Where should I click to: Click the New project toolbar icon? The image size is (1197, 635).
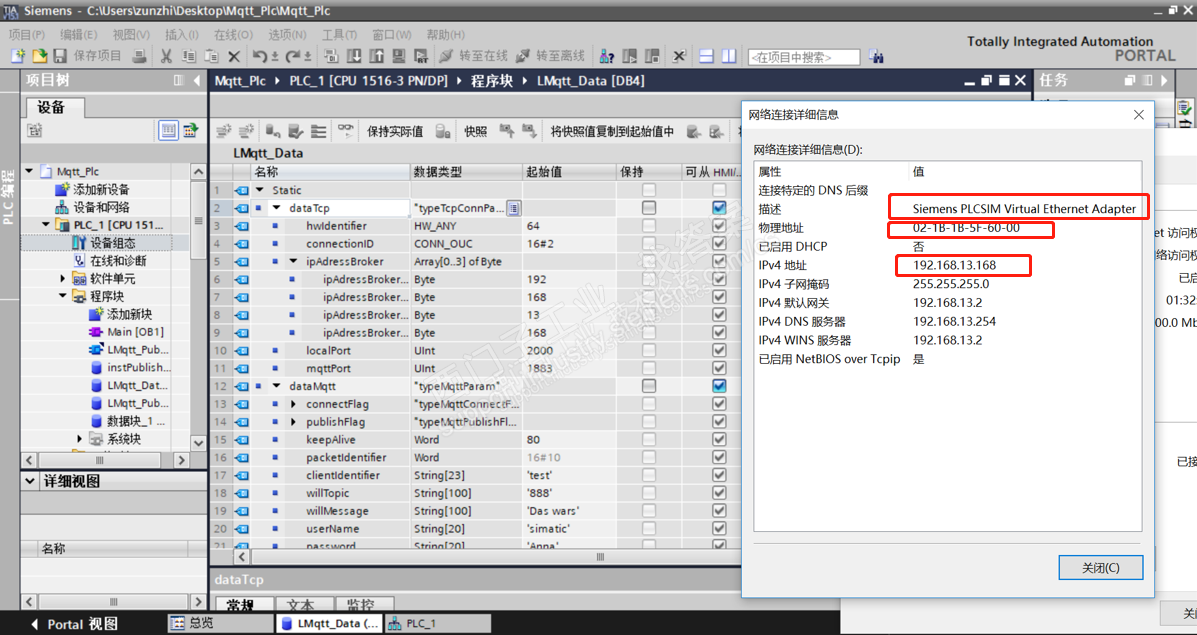pyautogui.click(x=18, y=56)
